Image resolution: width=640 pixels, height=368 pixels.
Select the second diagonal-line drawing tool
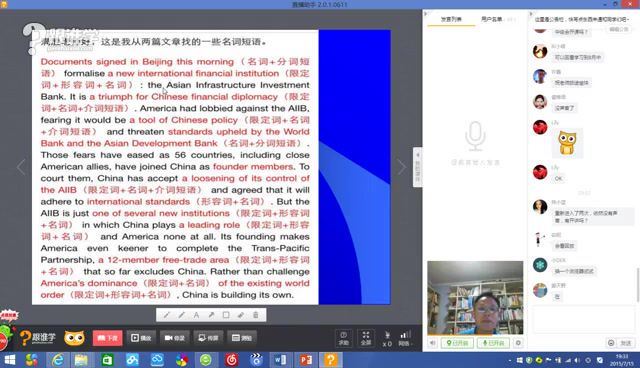tap(182, 315)
